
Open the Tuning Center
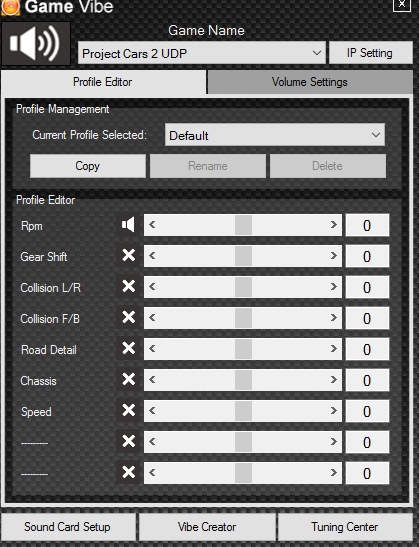point(345,527)
